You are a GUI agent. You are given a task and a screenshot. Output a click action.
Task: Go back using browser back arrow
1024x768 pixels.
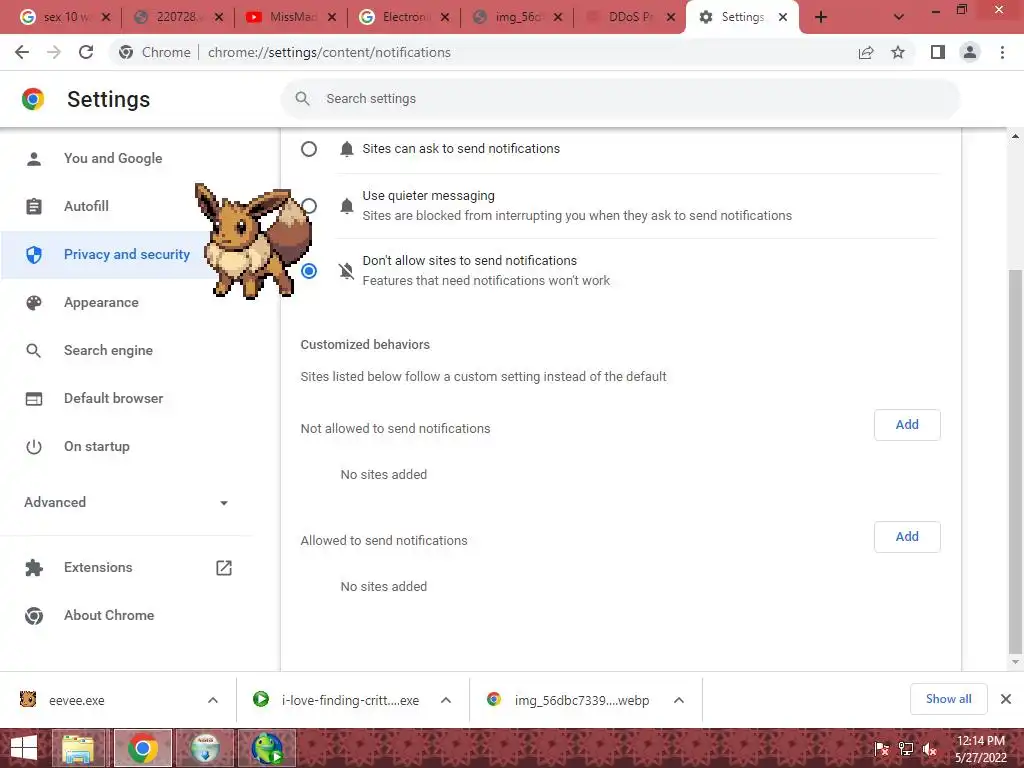point(22,52)
